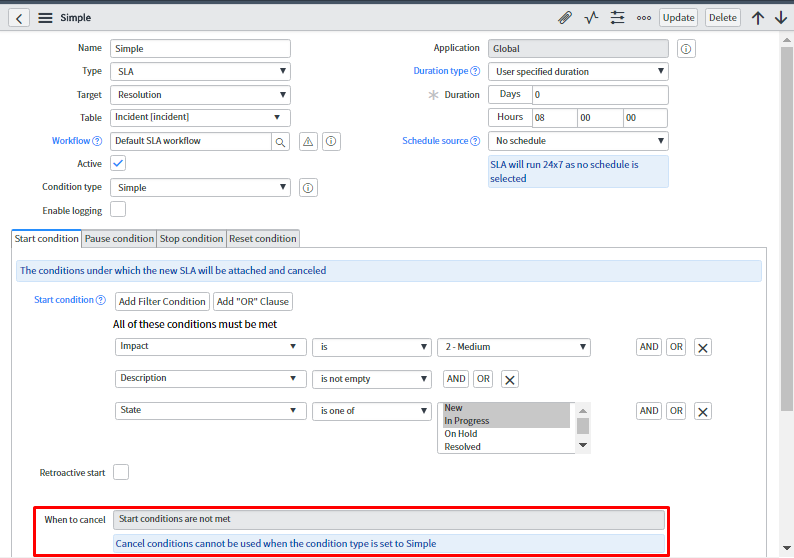Switch to the Reset condition tab
Screen dimensions: 794x558
point(263,238)
